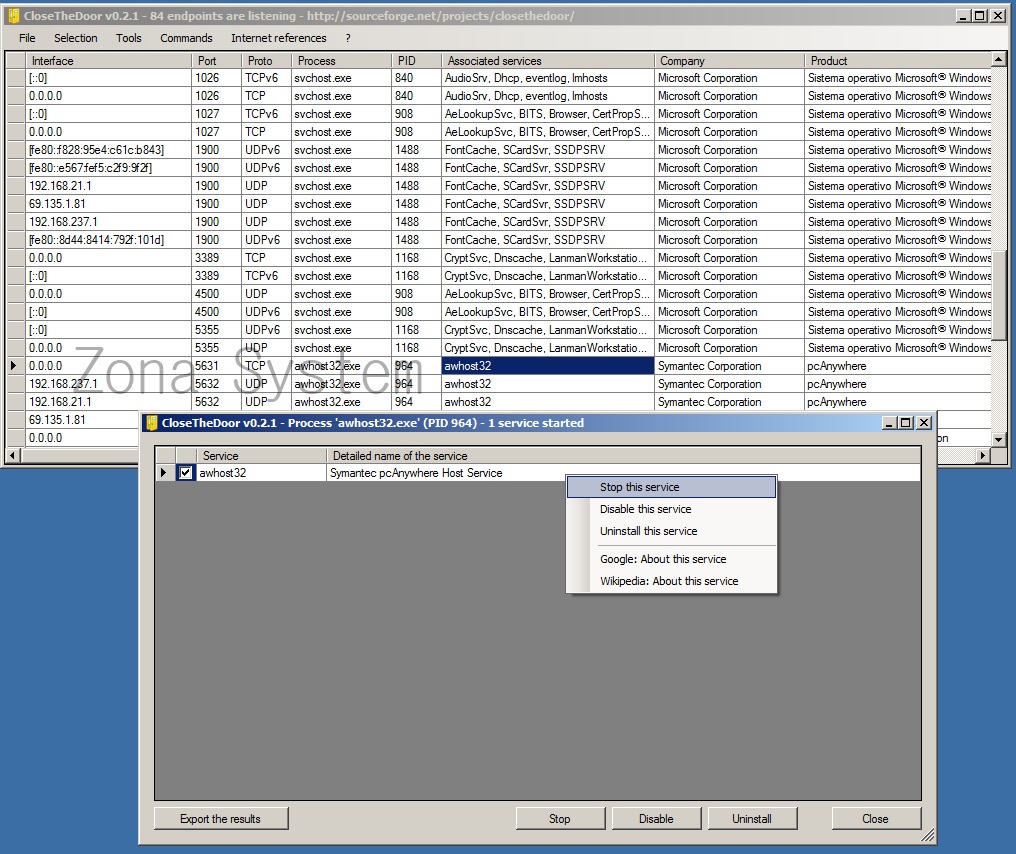Click the Disable button in service dialog

(656, 819)
